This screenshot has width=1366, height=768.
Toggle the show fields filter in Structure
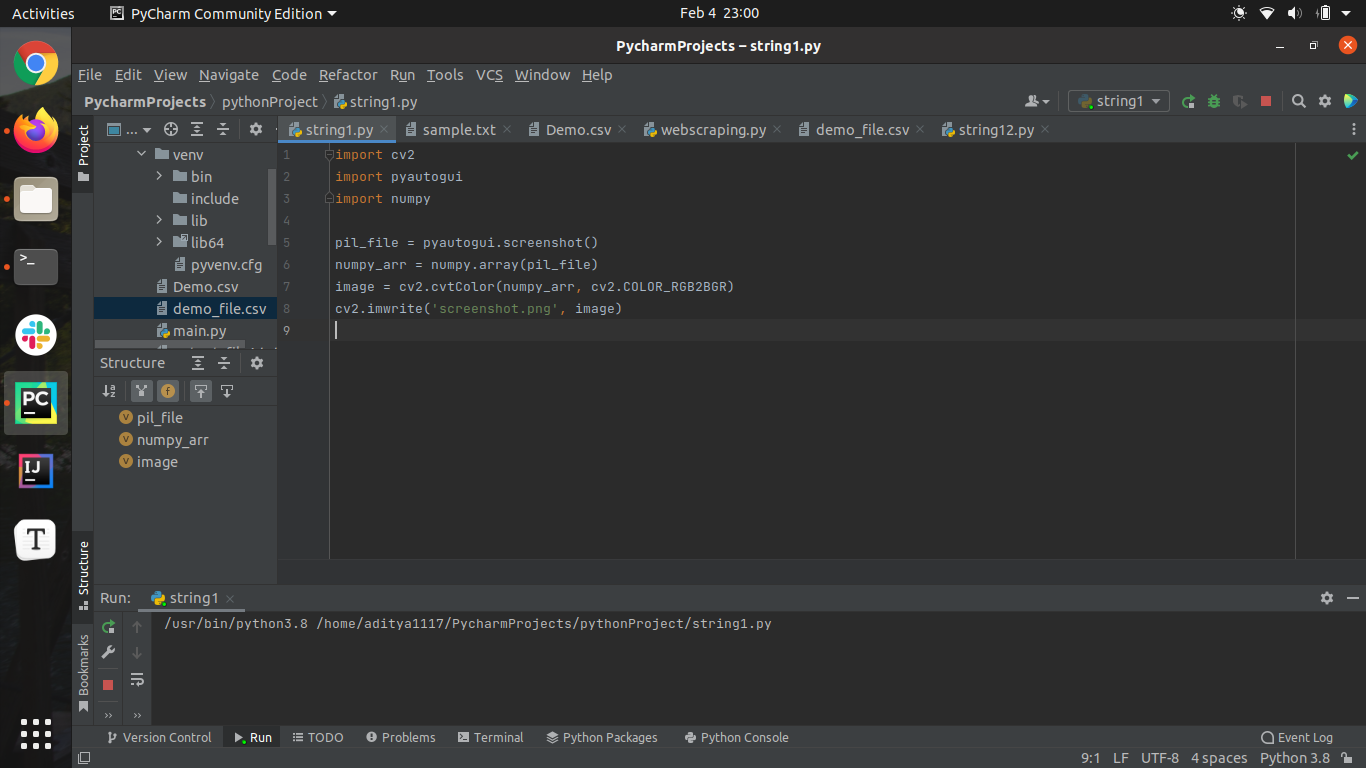[168, 391]
